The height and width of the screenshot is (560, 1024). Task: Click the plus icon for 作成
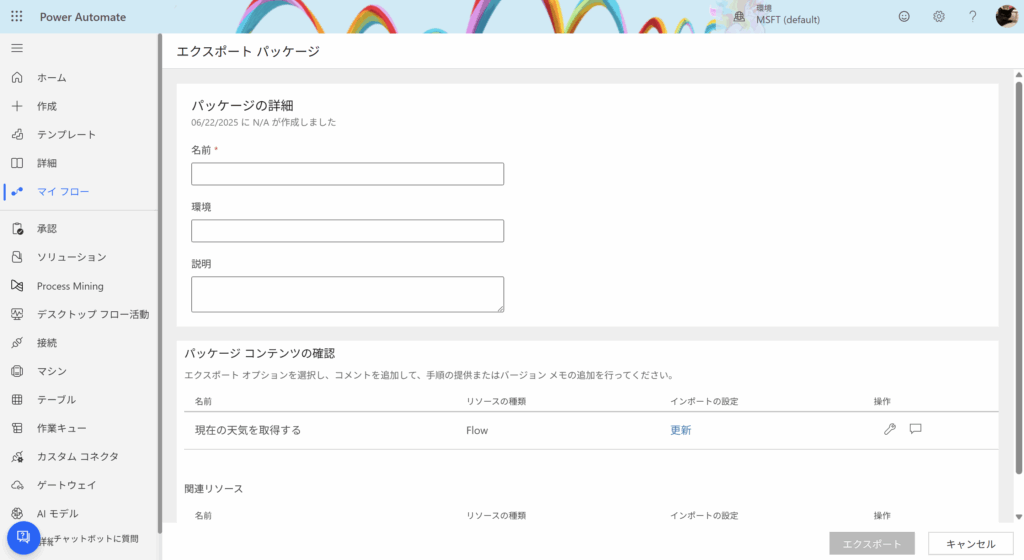(17, 106)
